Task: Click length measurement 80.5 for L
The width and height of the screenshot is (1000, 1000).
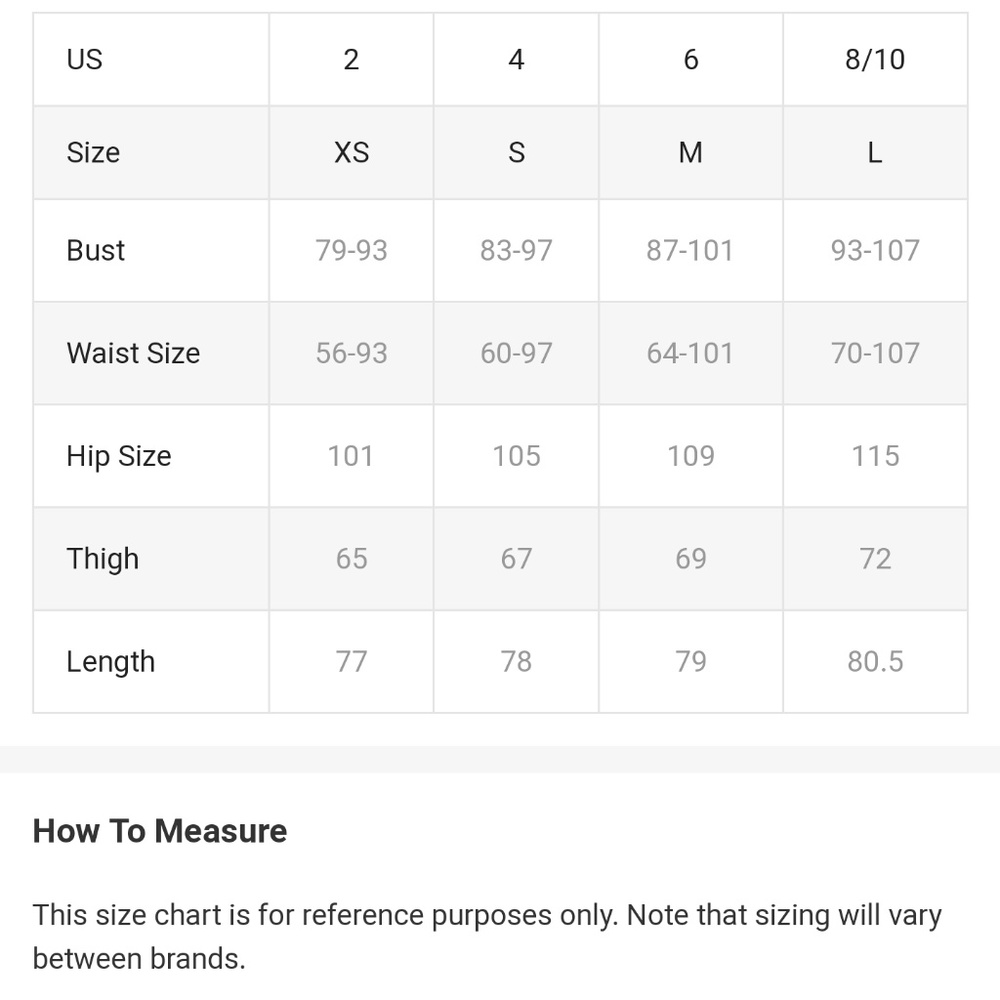Action: [875, 661]
